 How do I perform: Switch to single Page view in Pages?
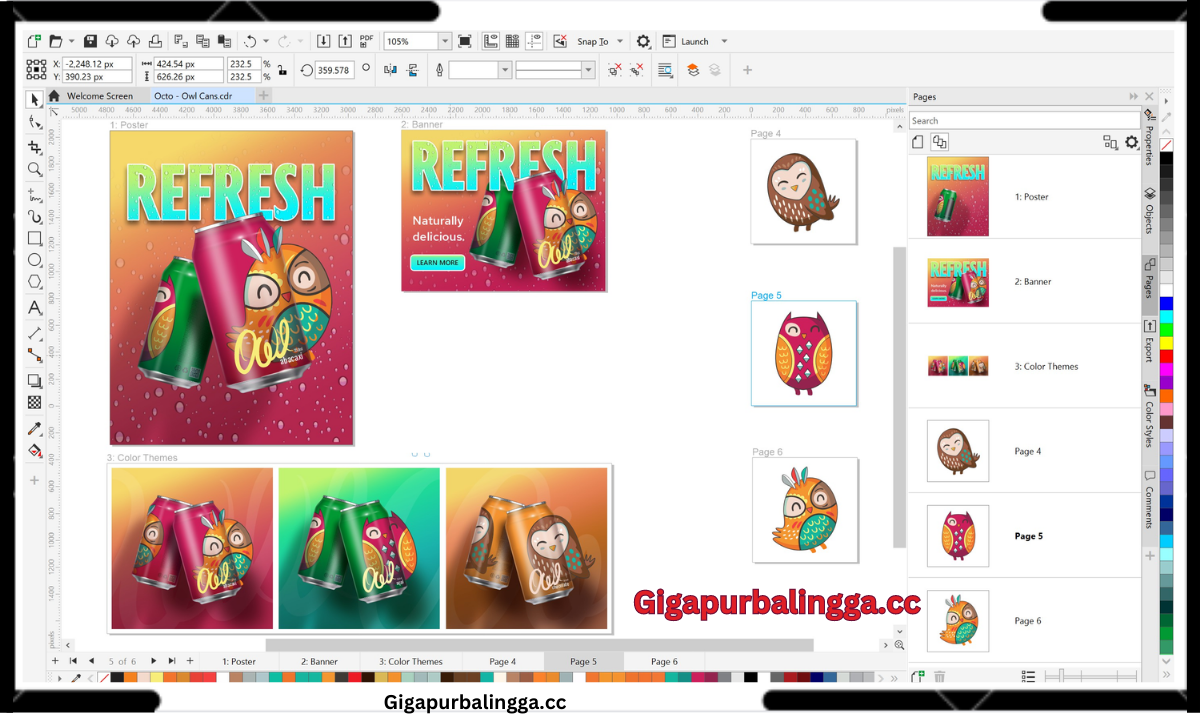pos(918,142)
